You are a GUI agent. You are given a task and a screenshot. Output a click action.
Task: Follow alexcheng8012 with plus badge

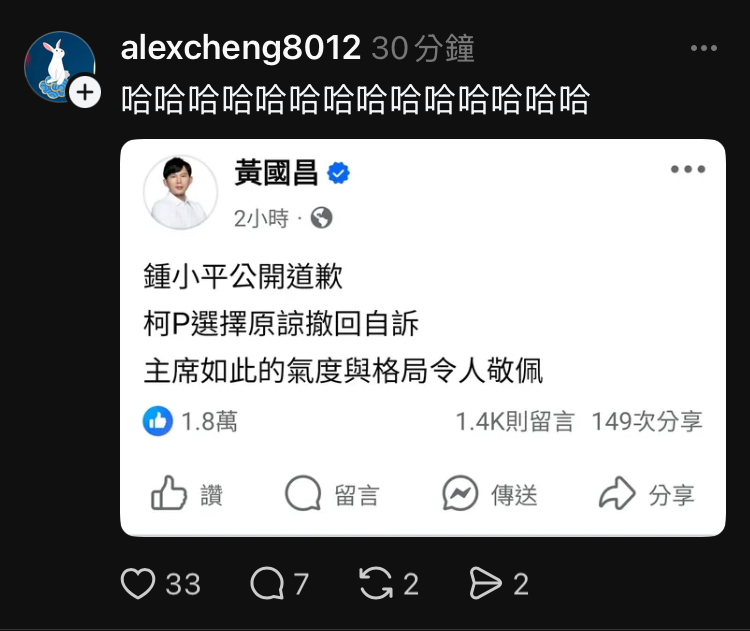pyautogui.click(x=85, y=92)
